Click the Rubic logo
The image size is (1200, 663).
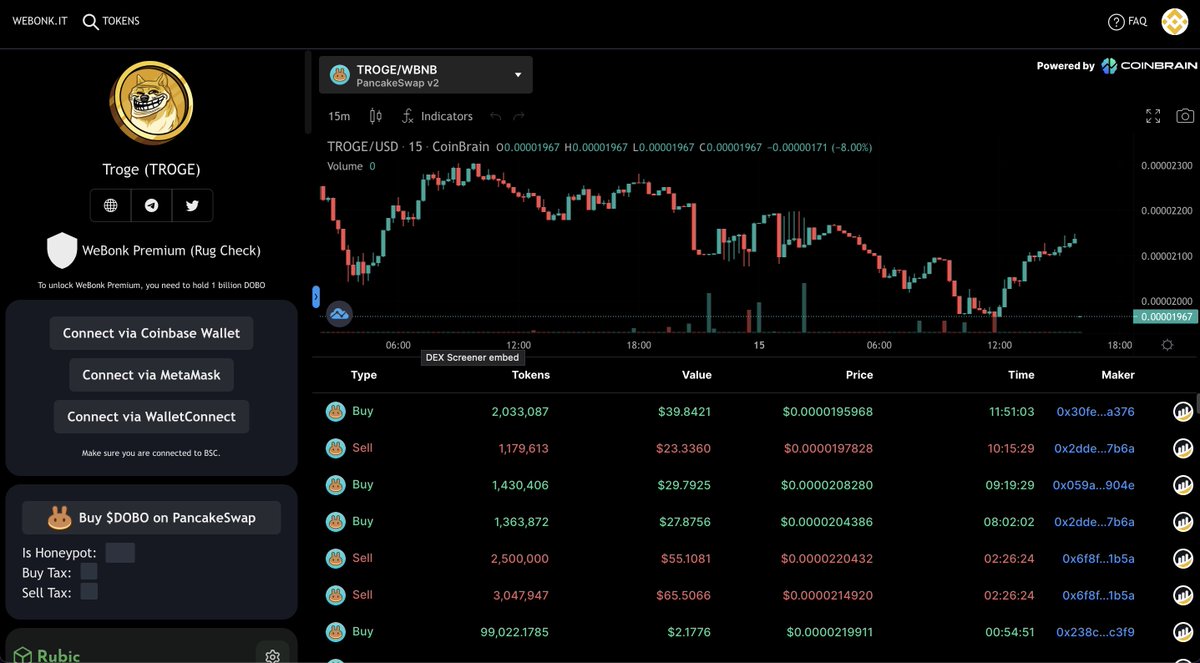click(x=45, y=656)
